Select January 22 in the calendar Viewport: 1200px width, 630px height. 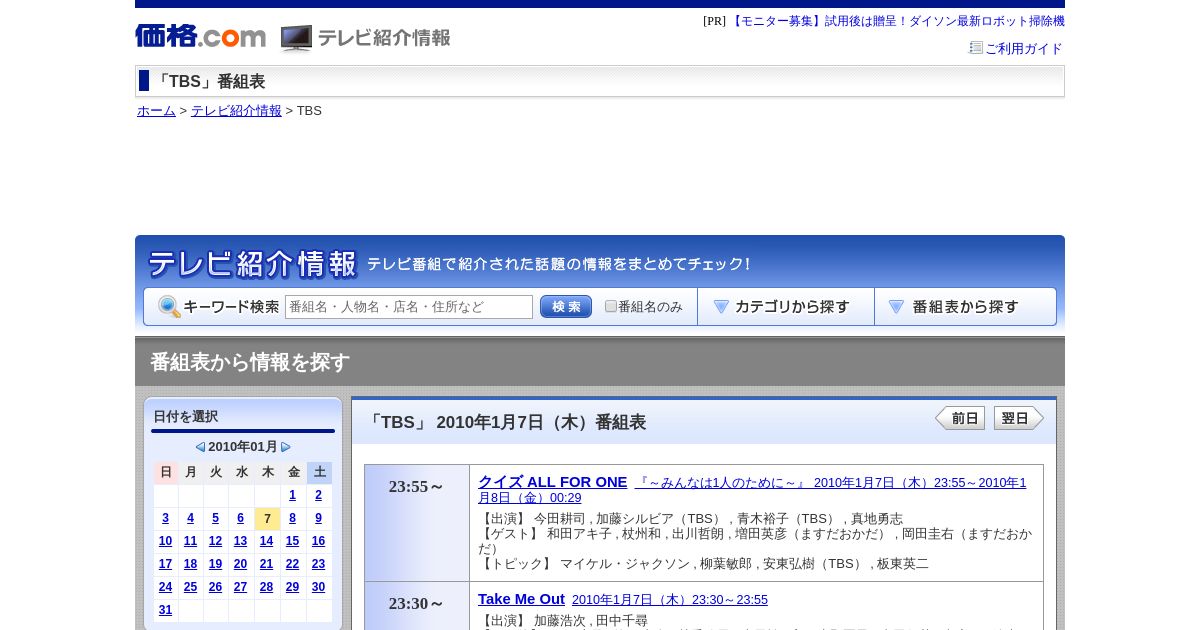coord(292,564)
